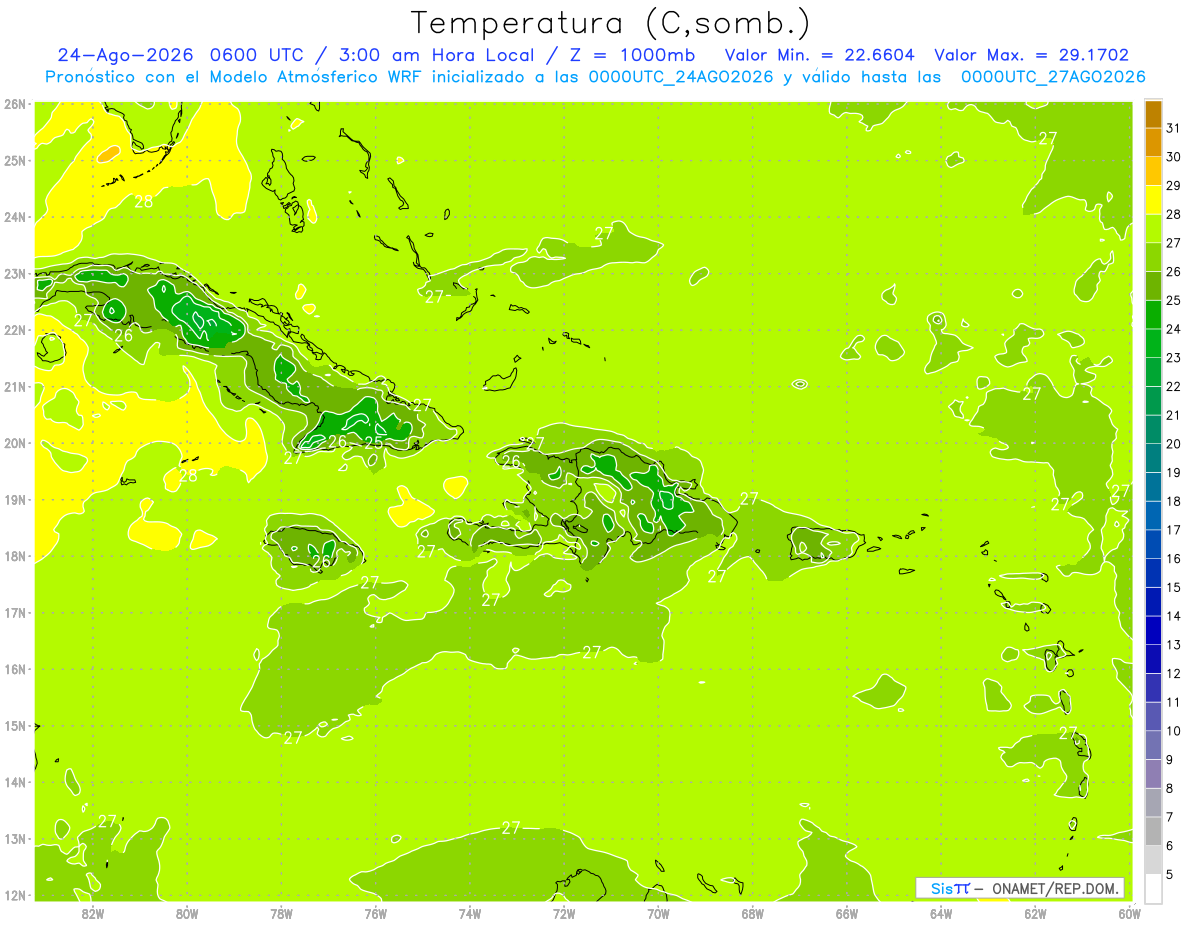Click the 12N latitude label
1200x927 pixels.
[15, 895]
